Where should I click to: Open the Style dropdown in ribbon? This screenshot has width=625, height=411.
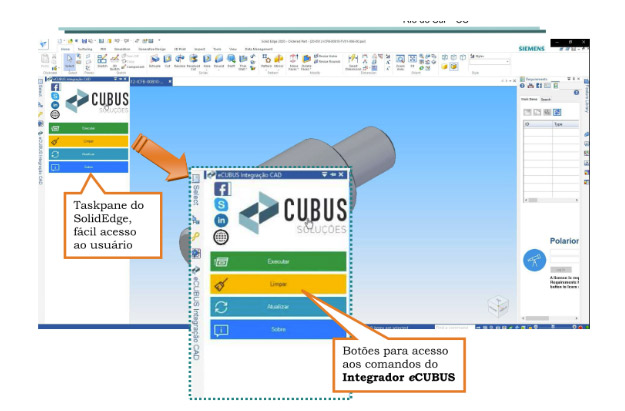pyautogui.click(x=490, y=62)
